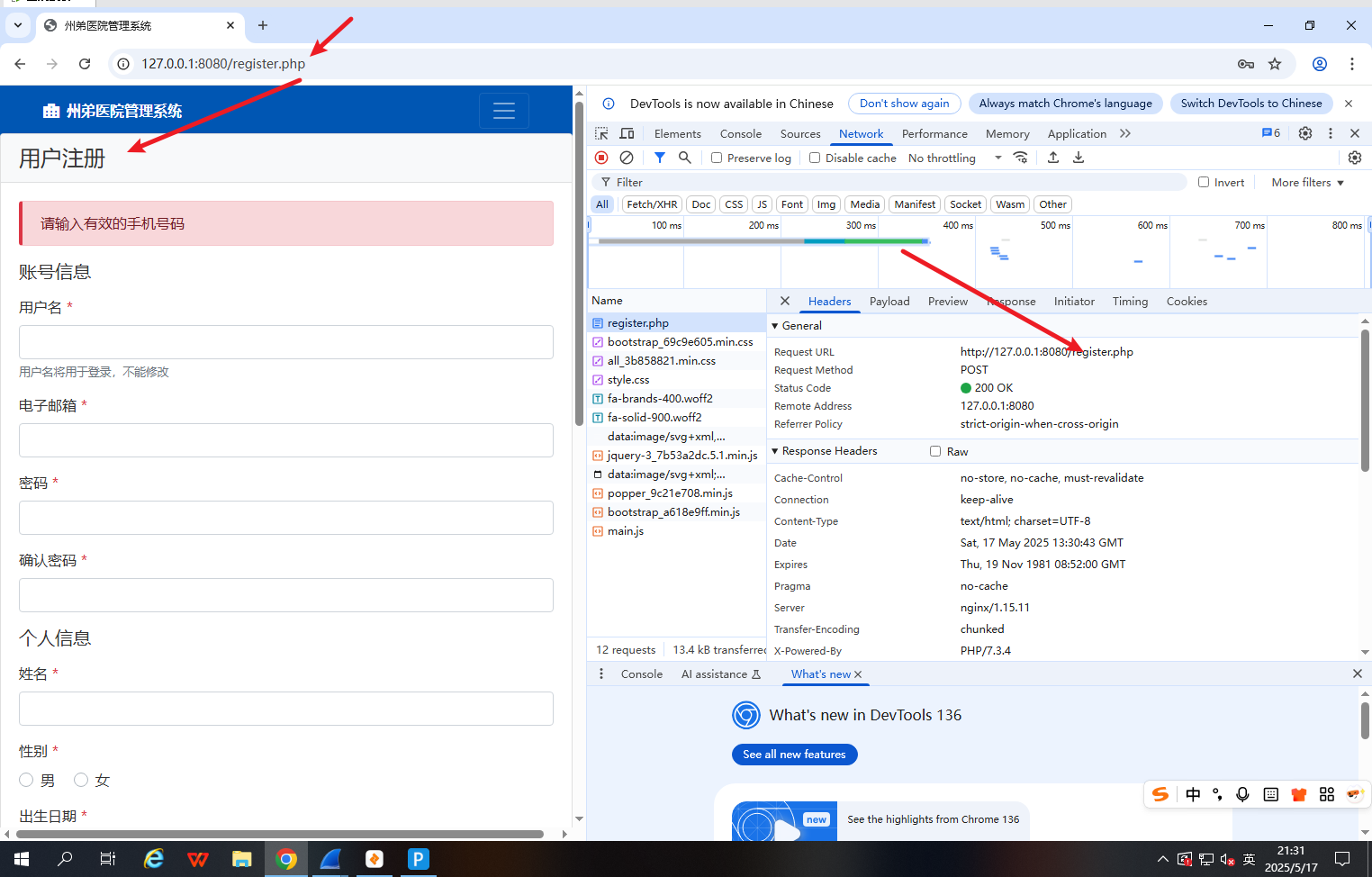The width and height of the screenshot is (1372, 877).
Task: Switch to the Console panel tab
Action: 741,133
